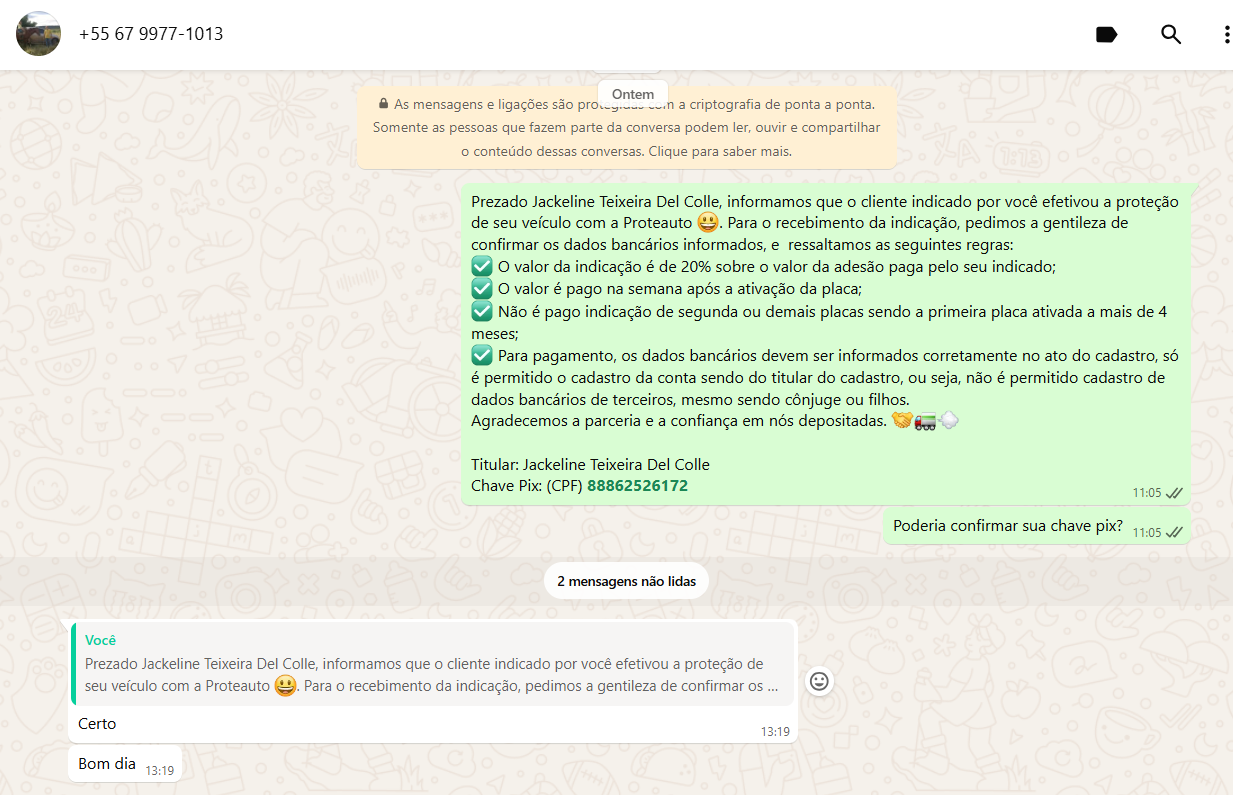Click the read receipt ticks on long message
Image resolution: width=1233 pixels, height=795 pixels.
pyautogui.click(x=1174, y=493)
